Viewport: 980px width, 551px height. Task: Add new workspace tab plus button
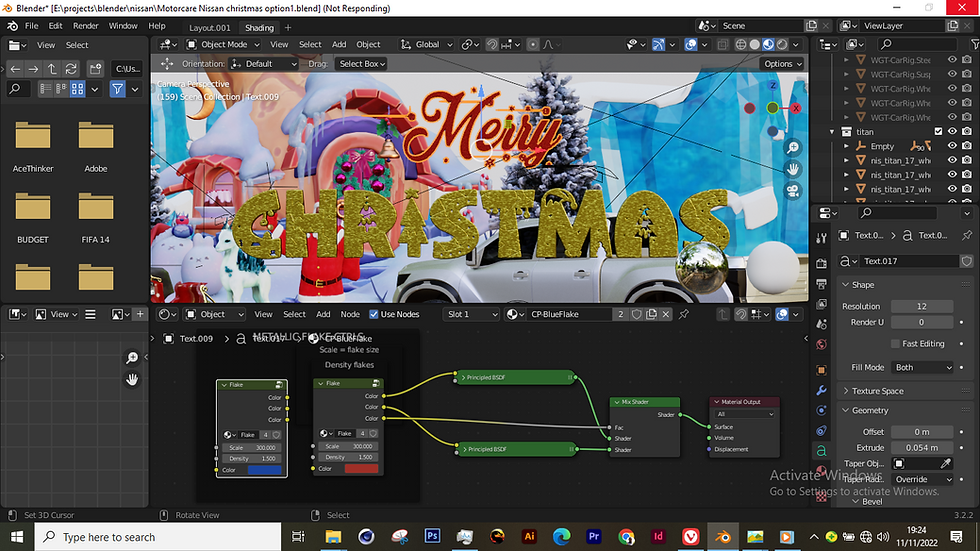288,27
